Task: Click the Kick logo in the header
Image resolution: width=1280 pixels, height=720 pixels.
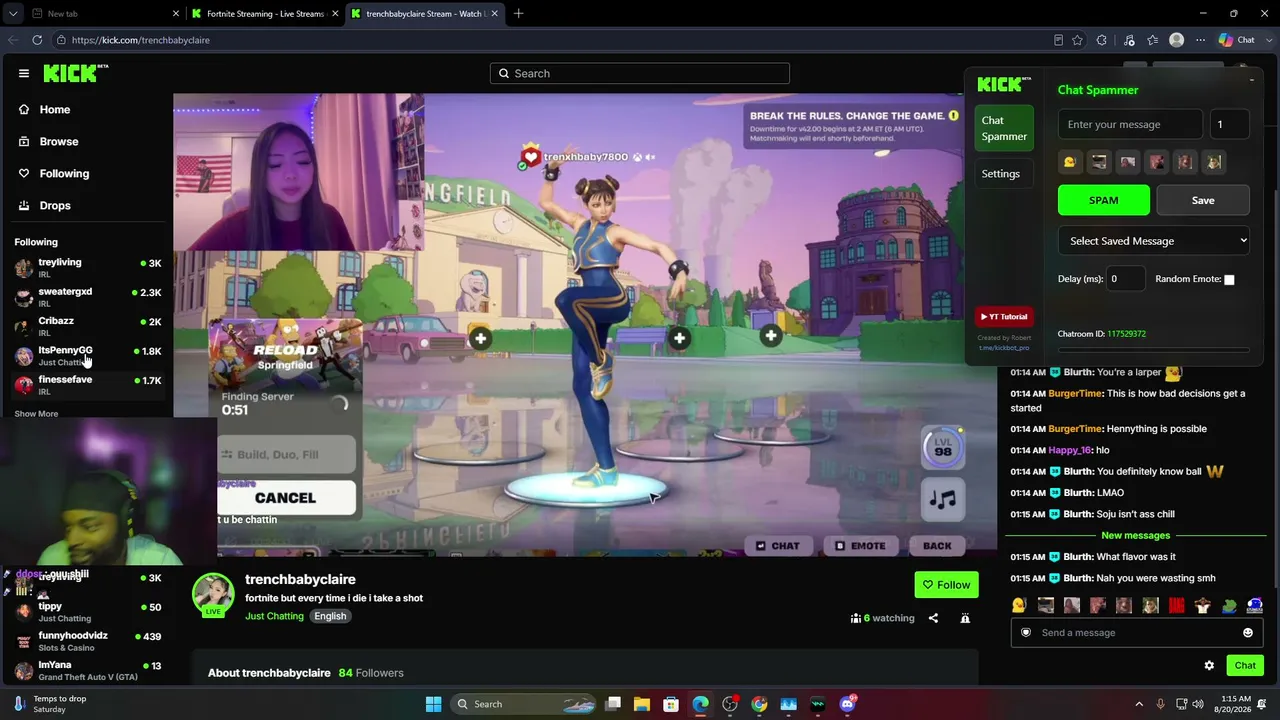Action: (75, 73)
